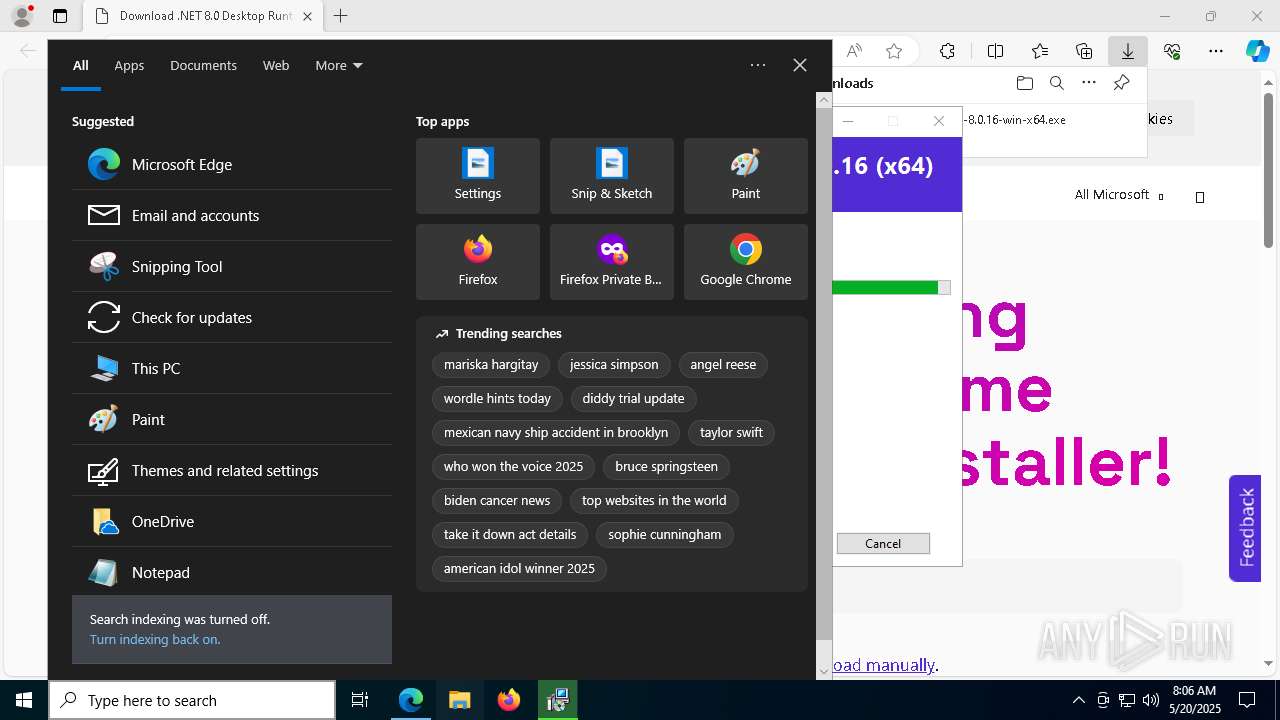Open Snip & Sketch top app tile
The height and width of the screenshot is (720, 1280).
tap(612, 176)
